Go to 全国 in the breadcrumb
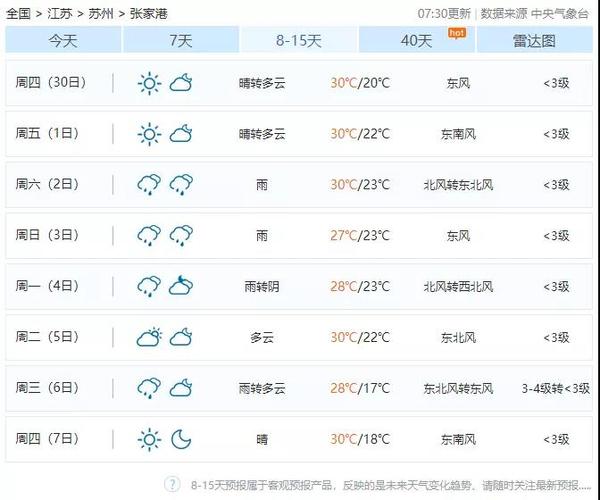This screenshot has width=600, height=500. (x=18, y=14)
